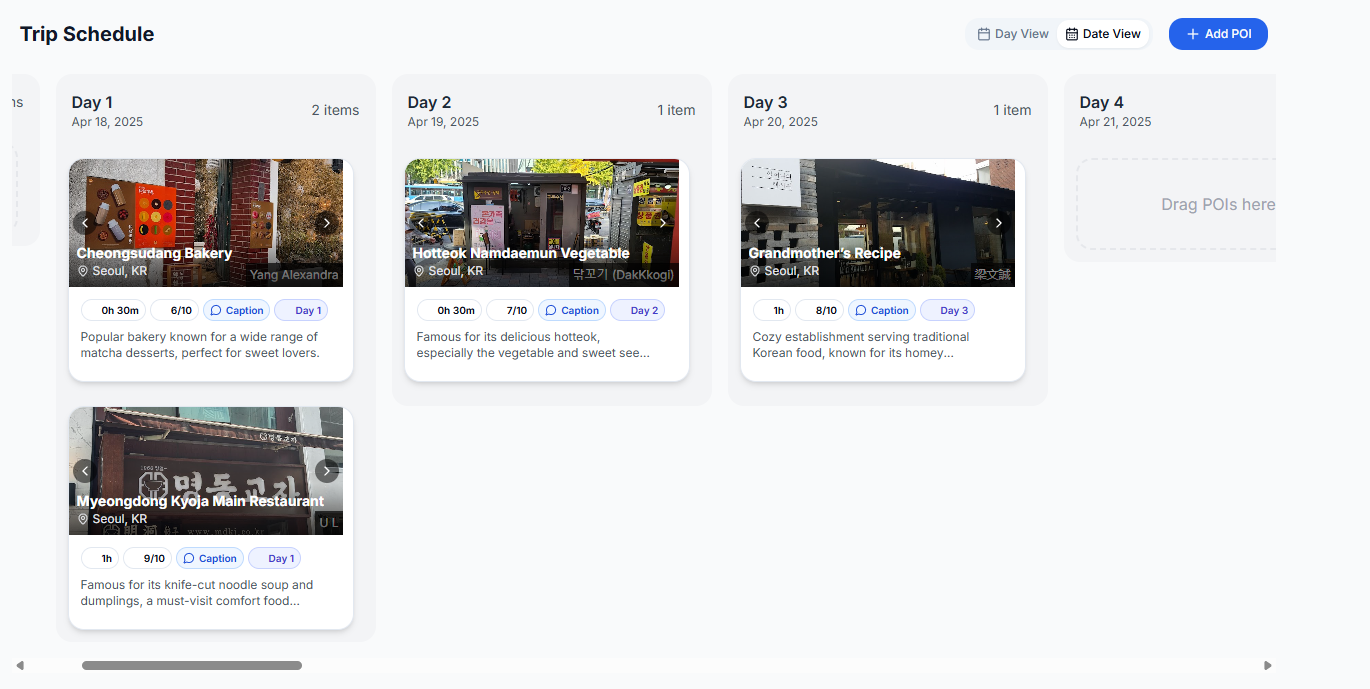This screenshot has width=1370, height=689.
Task: Click the Drag POIs here drop zone
Action: click(1176, 204)
